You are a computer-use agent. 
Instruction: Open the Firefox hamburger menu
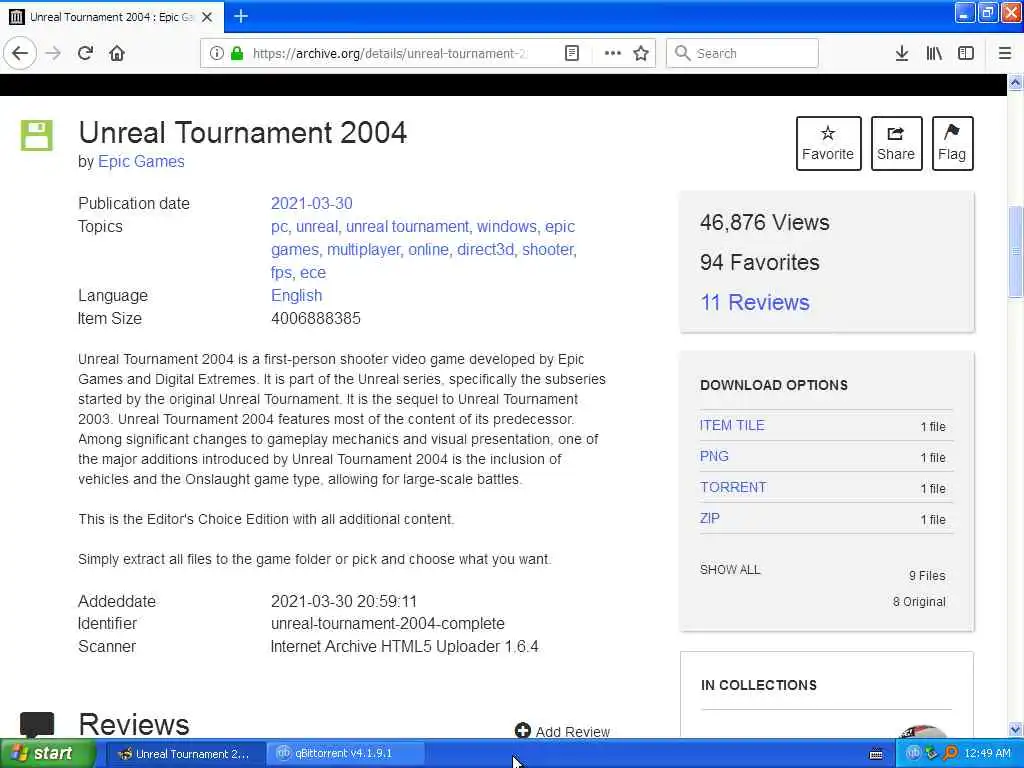click(1004, 53)
